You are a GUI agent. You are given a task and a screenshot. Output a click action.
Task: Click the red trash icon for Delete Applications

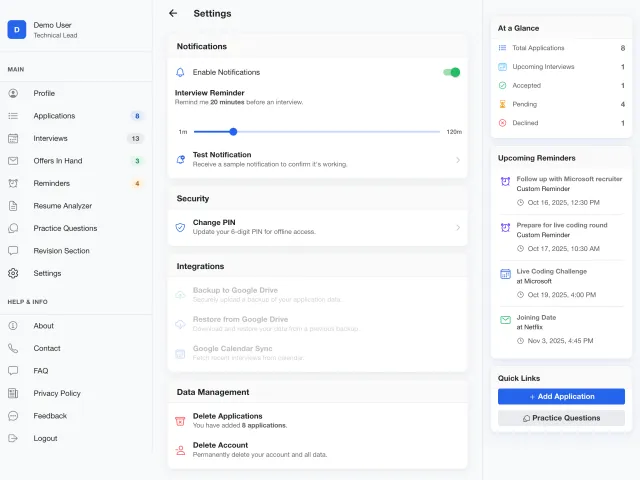[x=180, y=421]
